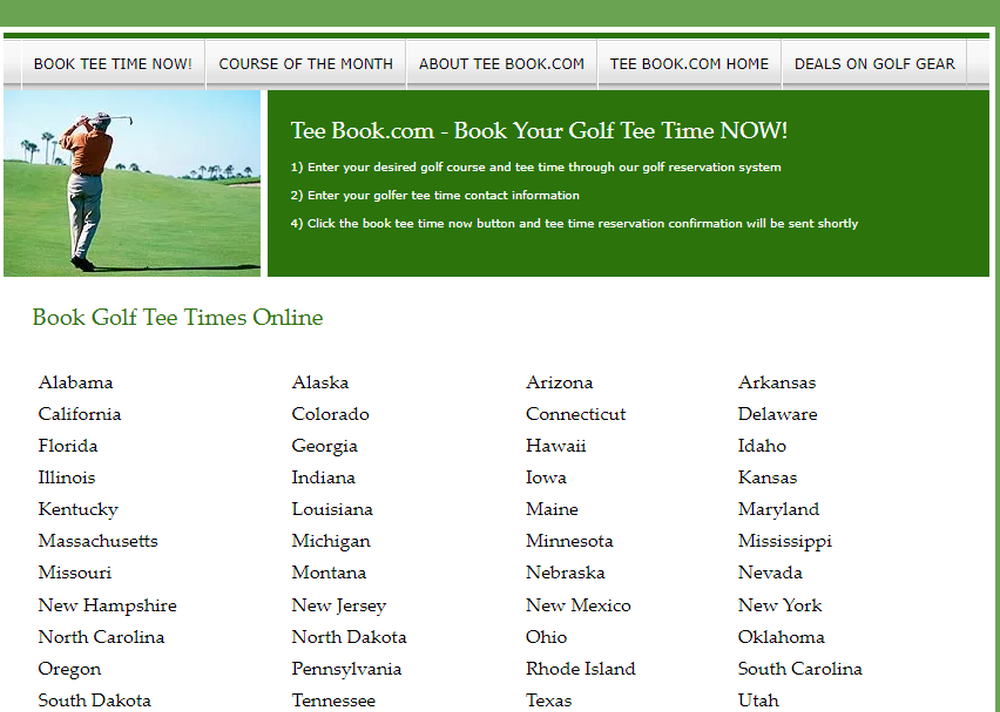Browse Maryland golf courses
The image size is (1000, 712).
(779, 510)
